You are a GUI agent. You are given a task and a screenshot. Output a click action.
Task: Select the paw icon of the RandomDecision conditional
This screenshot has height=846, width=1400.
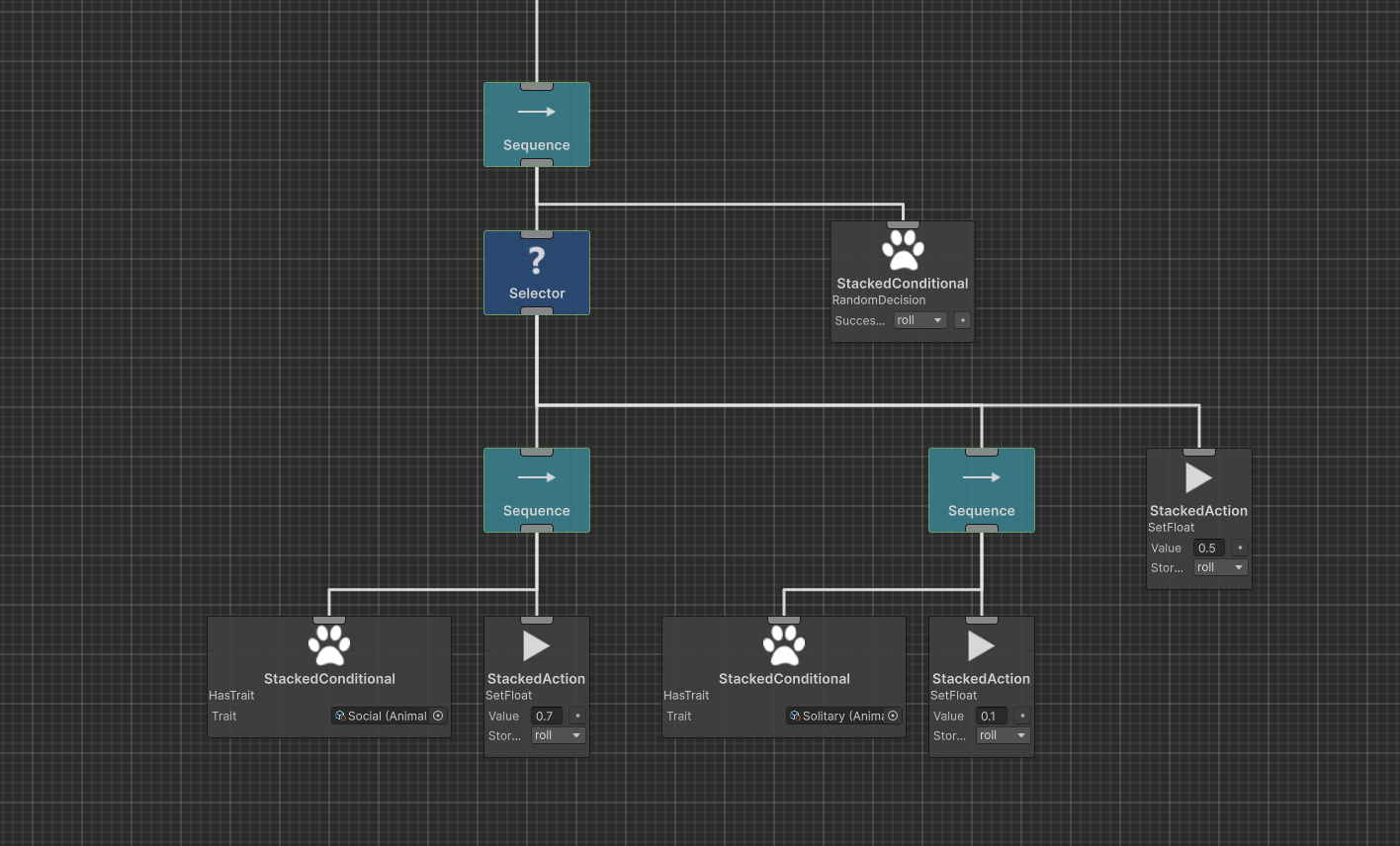tap(903, 250)
